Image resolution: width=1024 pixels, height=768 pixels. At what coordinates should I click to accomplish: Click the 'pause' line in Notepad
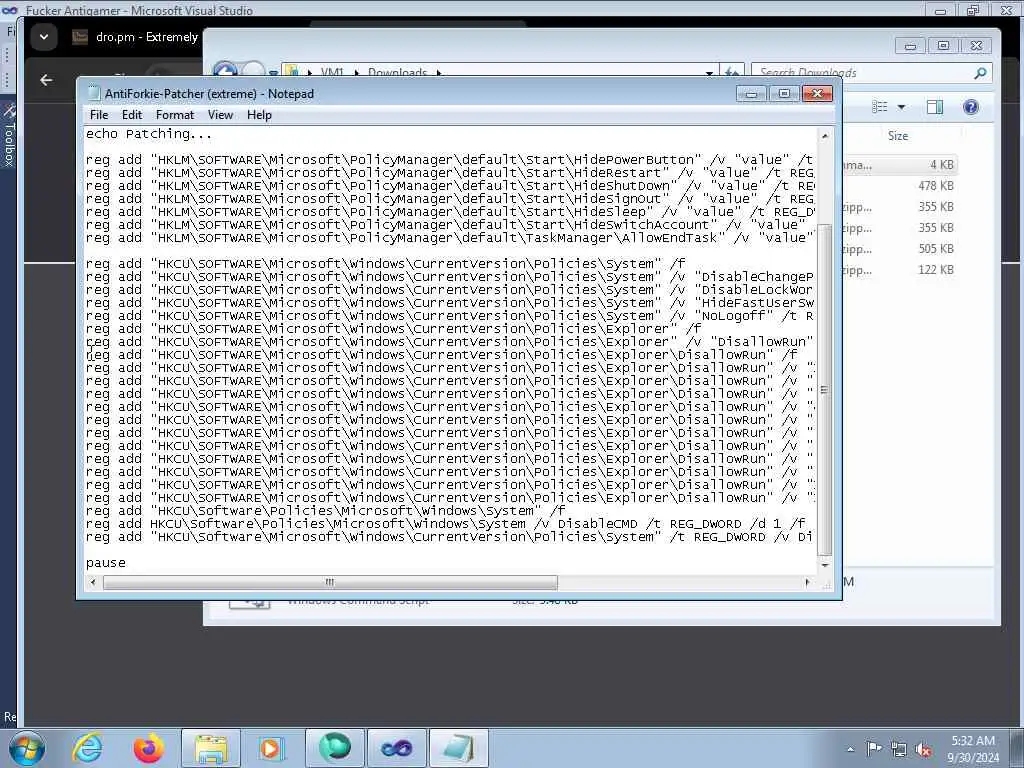click(x=106, y=563)
